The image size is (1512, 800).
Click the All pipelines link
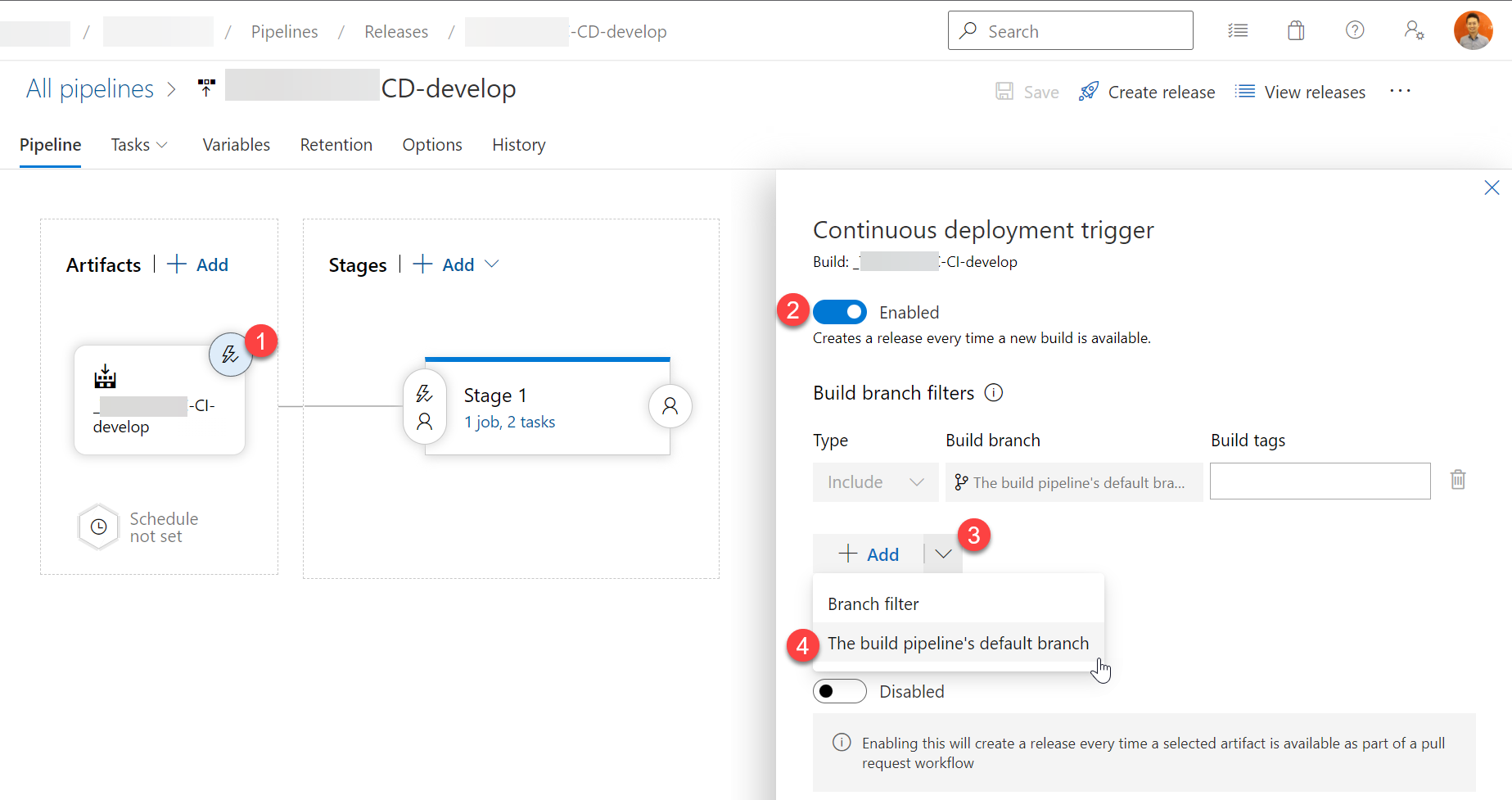[x=90, y=88]
